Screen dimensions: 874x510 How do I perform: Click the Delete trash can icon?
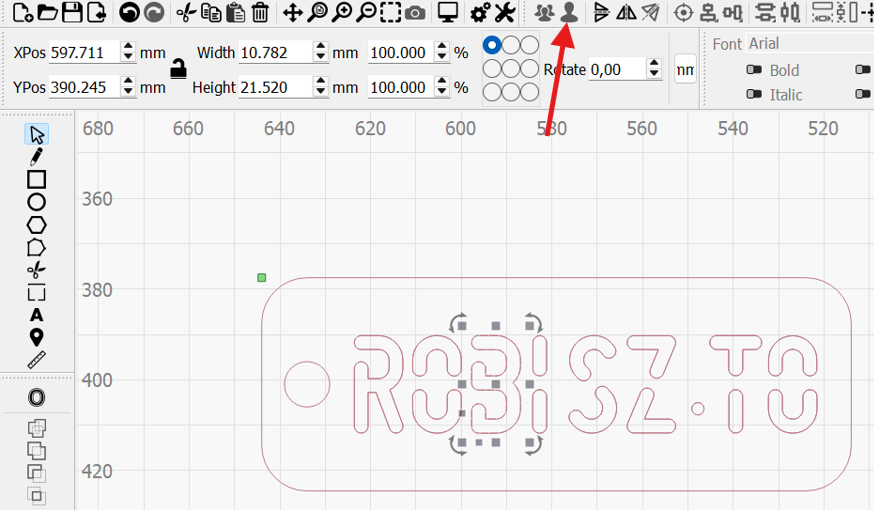260,12
